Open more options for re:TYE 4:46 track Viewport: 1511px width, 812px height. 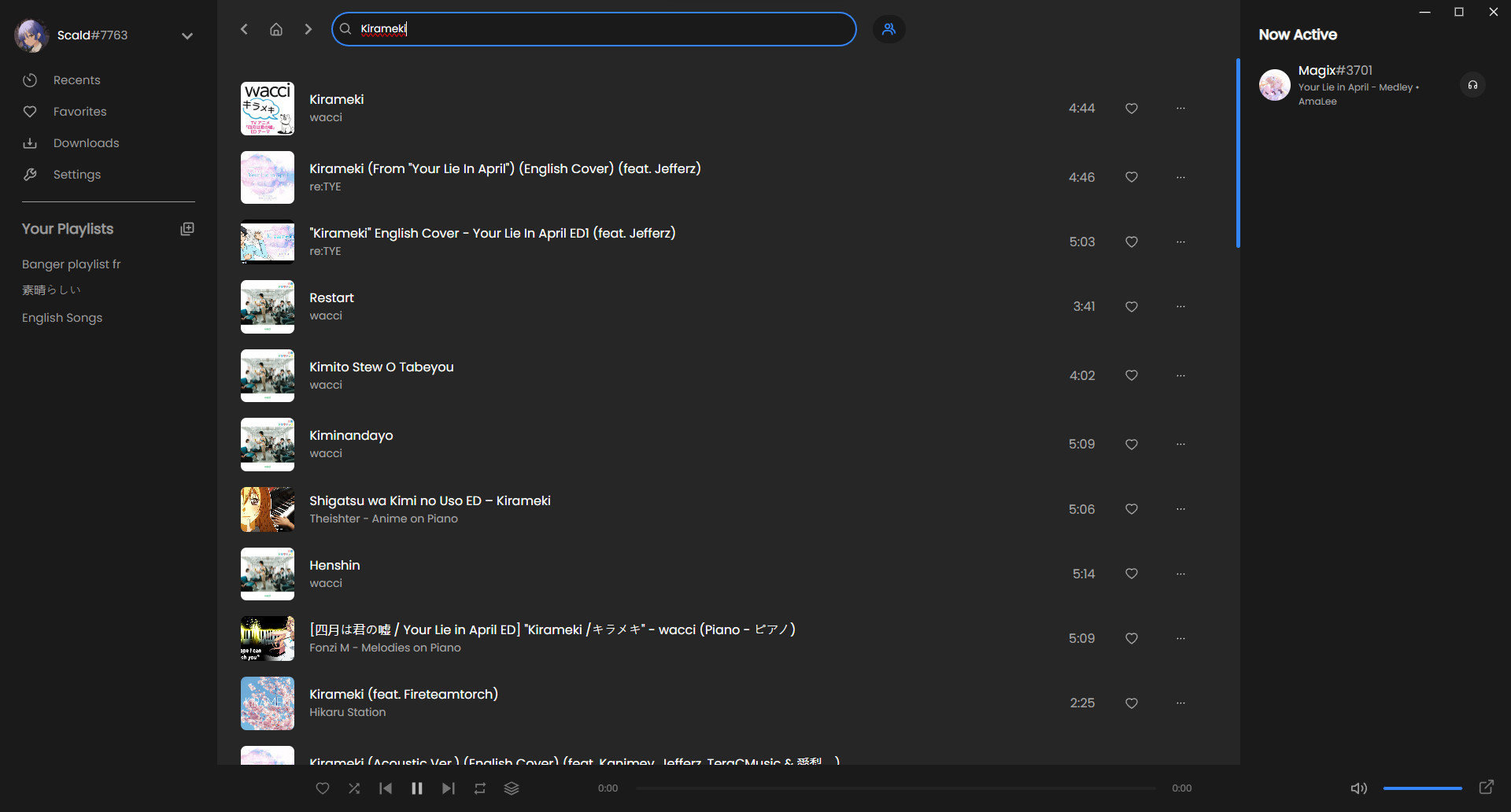1180,178
